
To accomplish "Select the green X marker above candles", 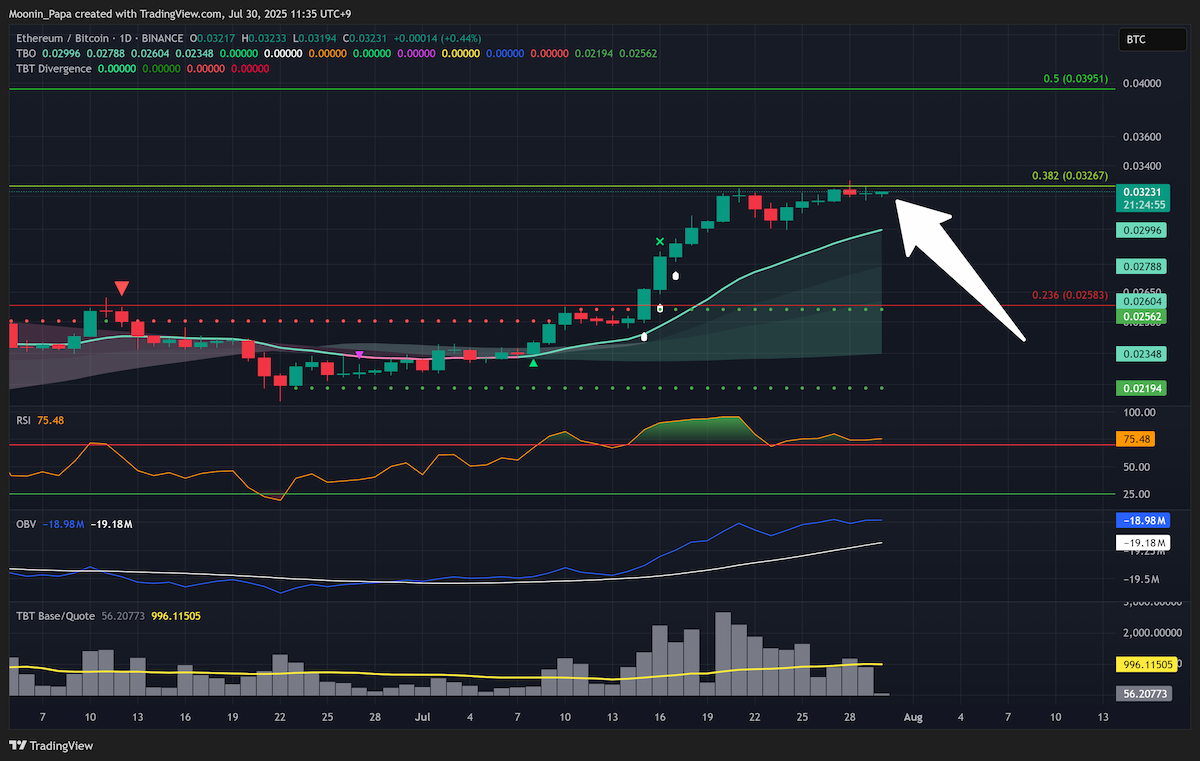I will (660, 242).
